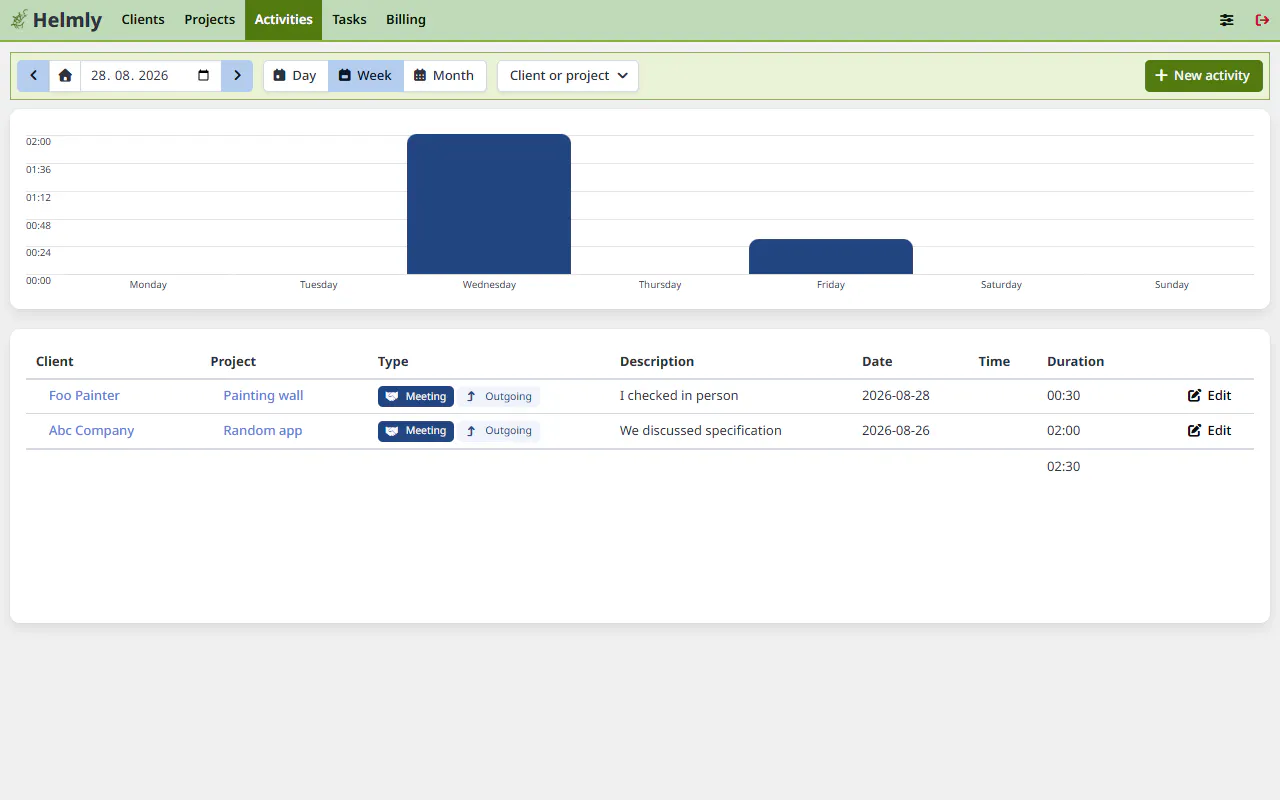This screenshot has width=1280, height=800.
Task: Switch to Day view
Action: (295, 76)
